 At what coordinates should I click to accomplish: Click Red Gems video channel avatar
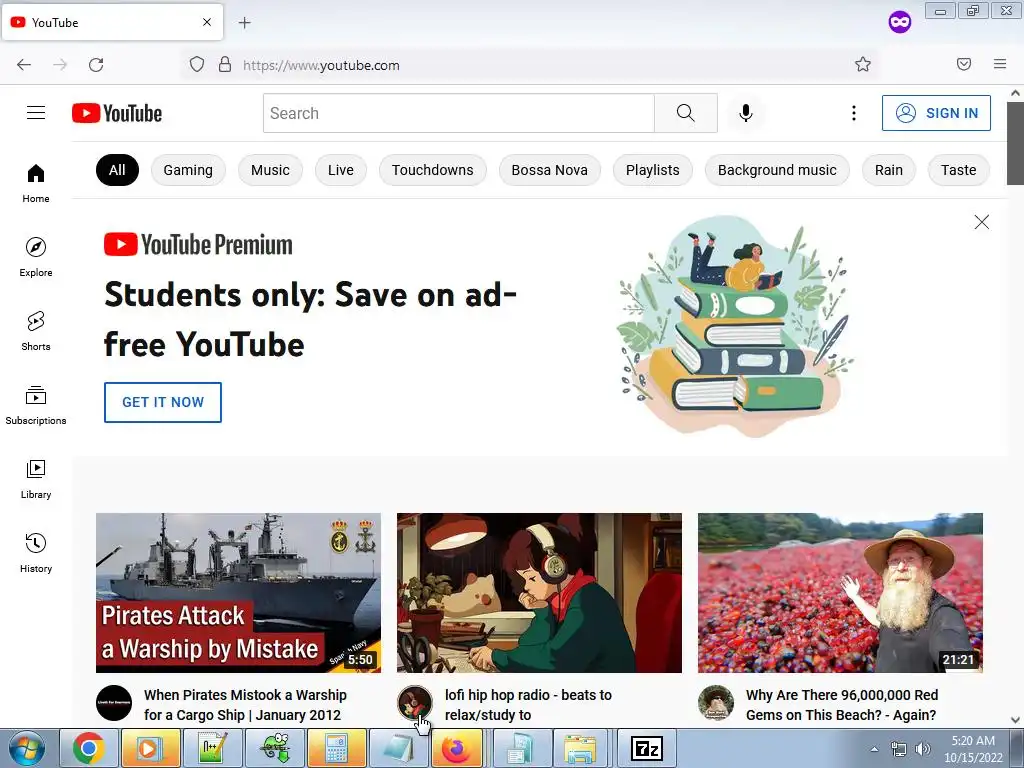tap(716, 703)
